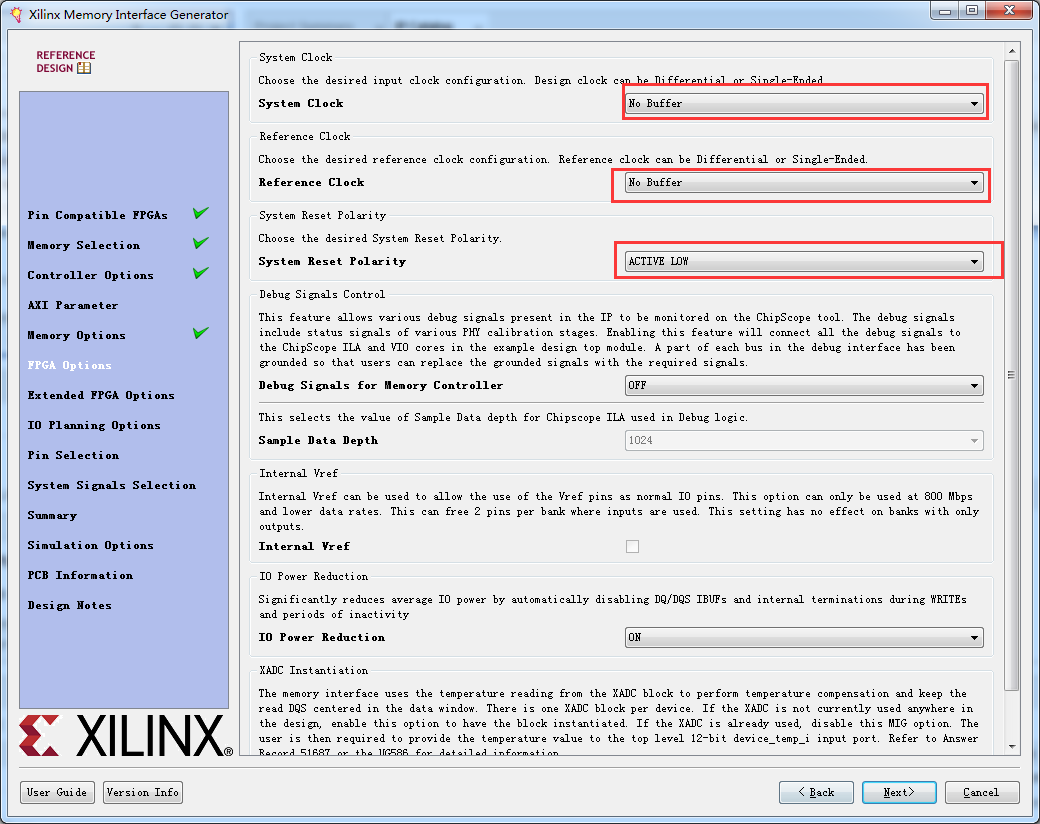
Task: Click the Version Info button
Action: [x=143, y=792]
